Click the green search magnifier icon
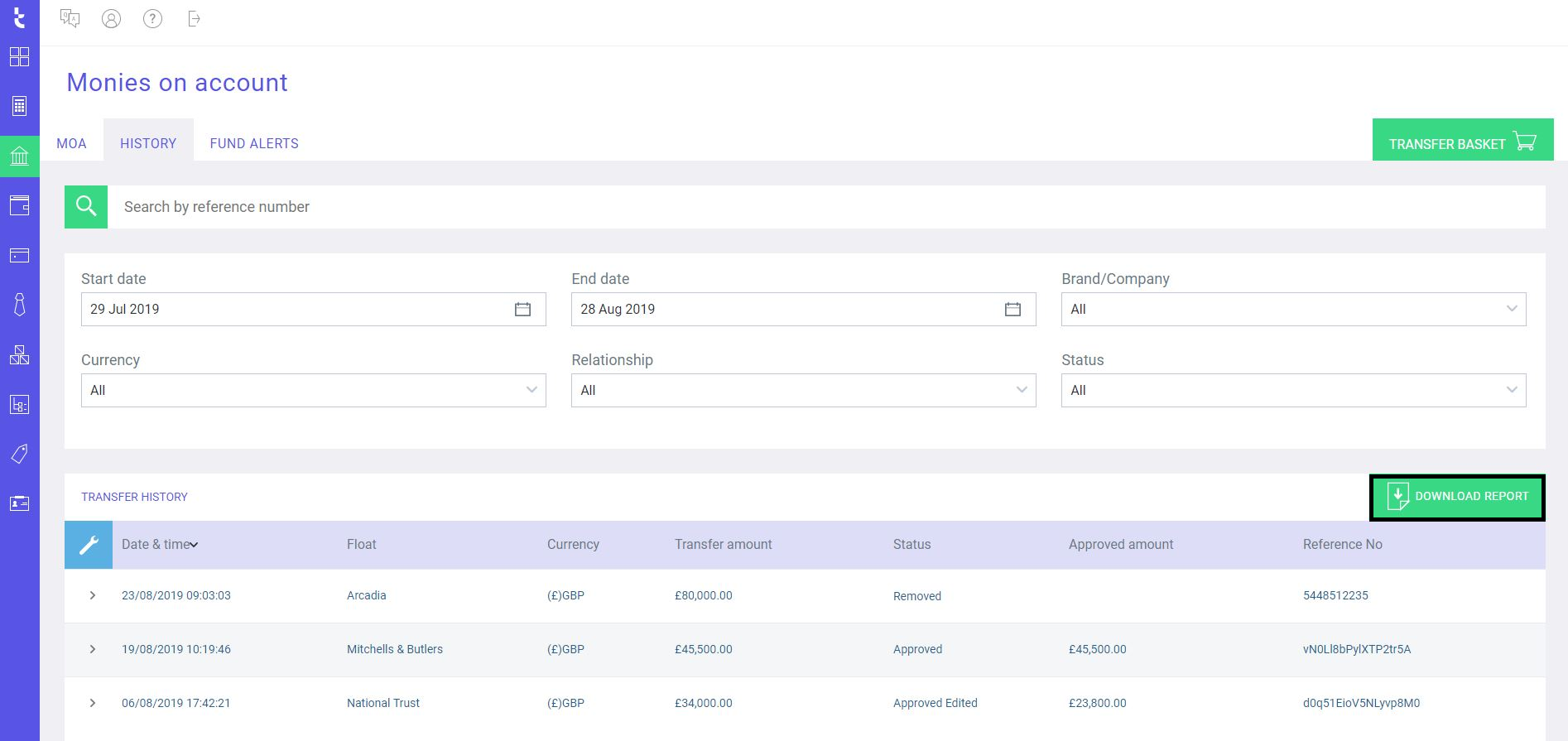This screenshot has height=741, width=1568. coord(86,206)
